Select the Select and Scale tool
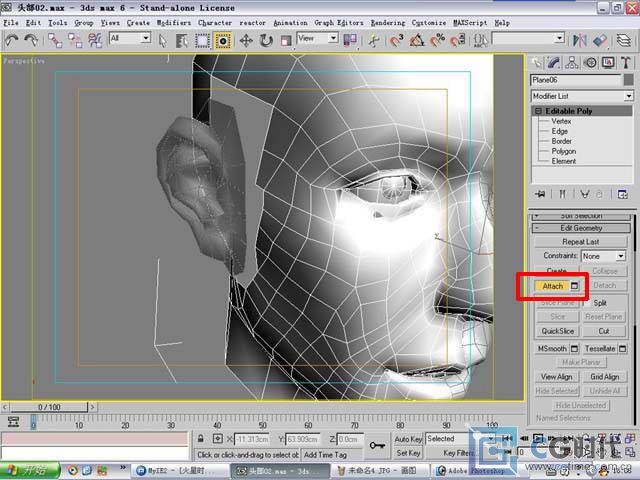The width and height of the screenshot is (640, 480). pos(286,40)
